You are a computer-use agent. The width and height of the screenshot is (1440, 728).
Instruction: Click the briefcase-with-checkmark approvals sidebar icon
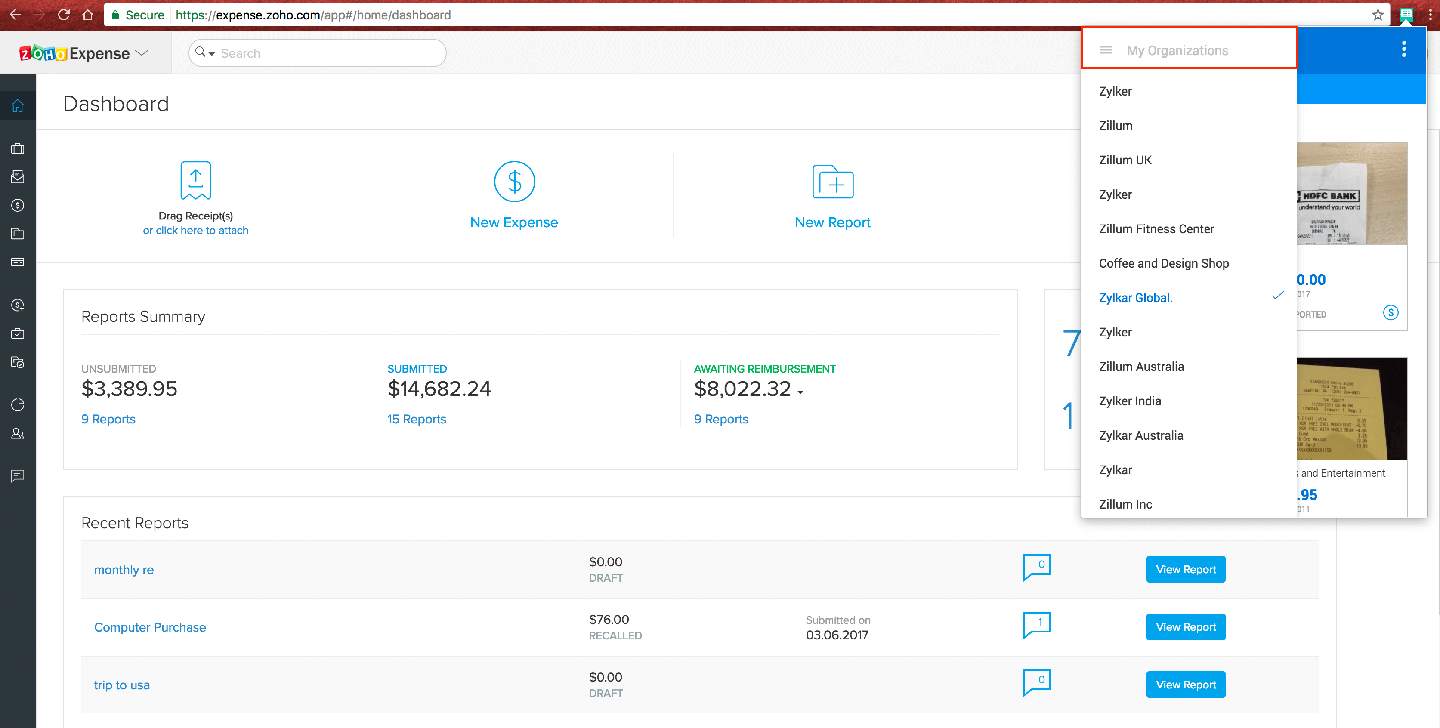(18, 333)
